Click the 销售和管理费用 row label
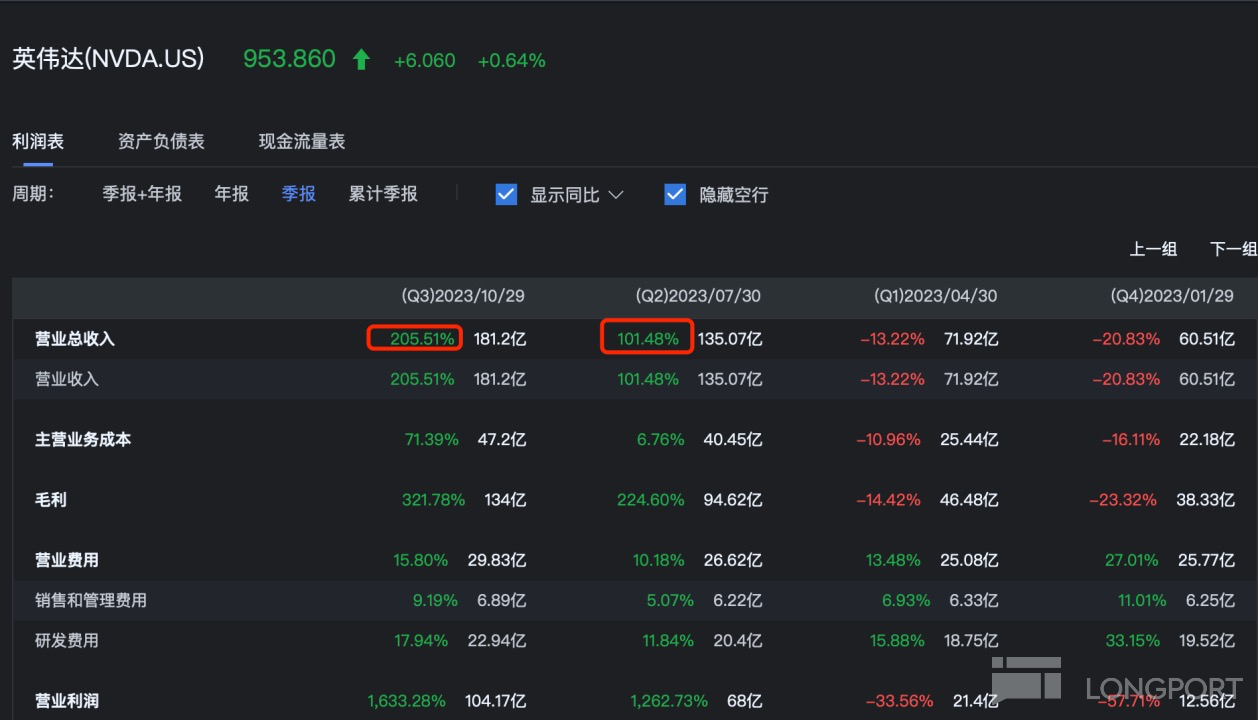Screen dimensions: 1258x720 pyautogui.click(x=91, y=600)
